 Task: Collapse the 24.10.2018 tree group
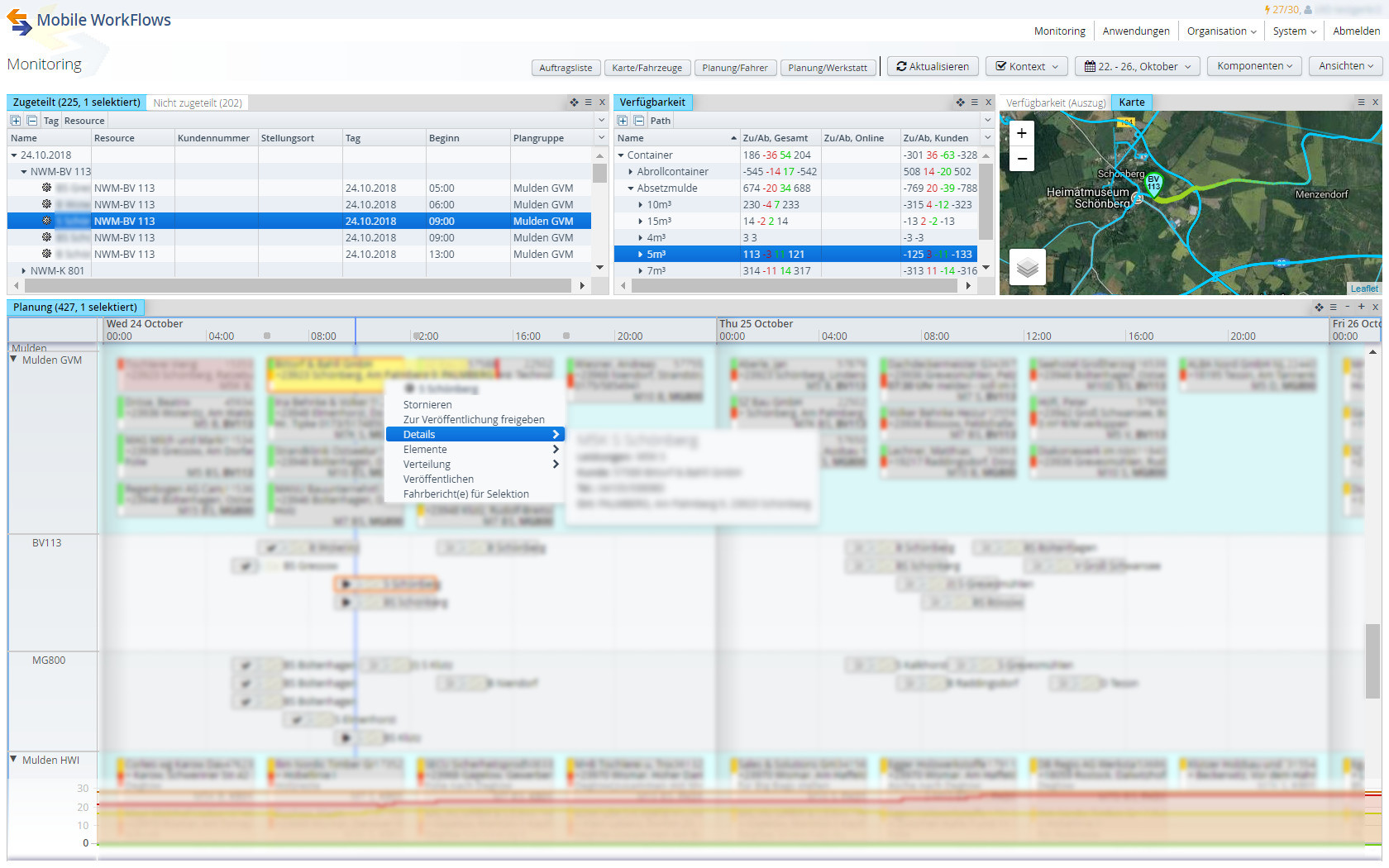[14, 155]
